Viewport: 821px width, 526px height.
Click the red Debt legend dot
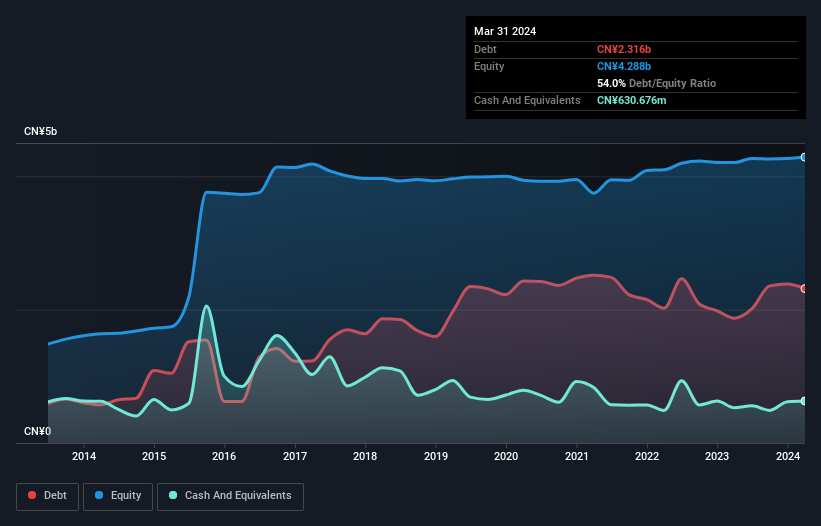click(x=32, y=495)
